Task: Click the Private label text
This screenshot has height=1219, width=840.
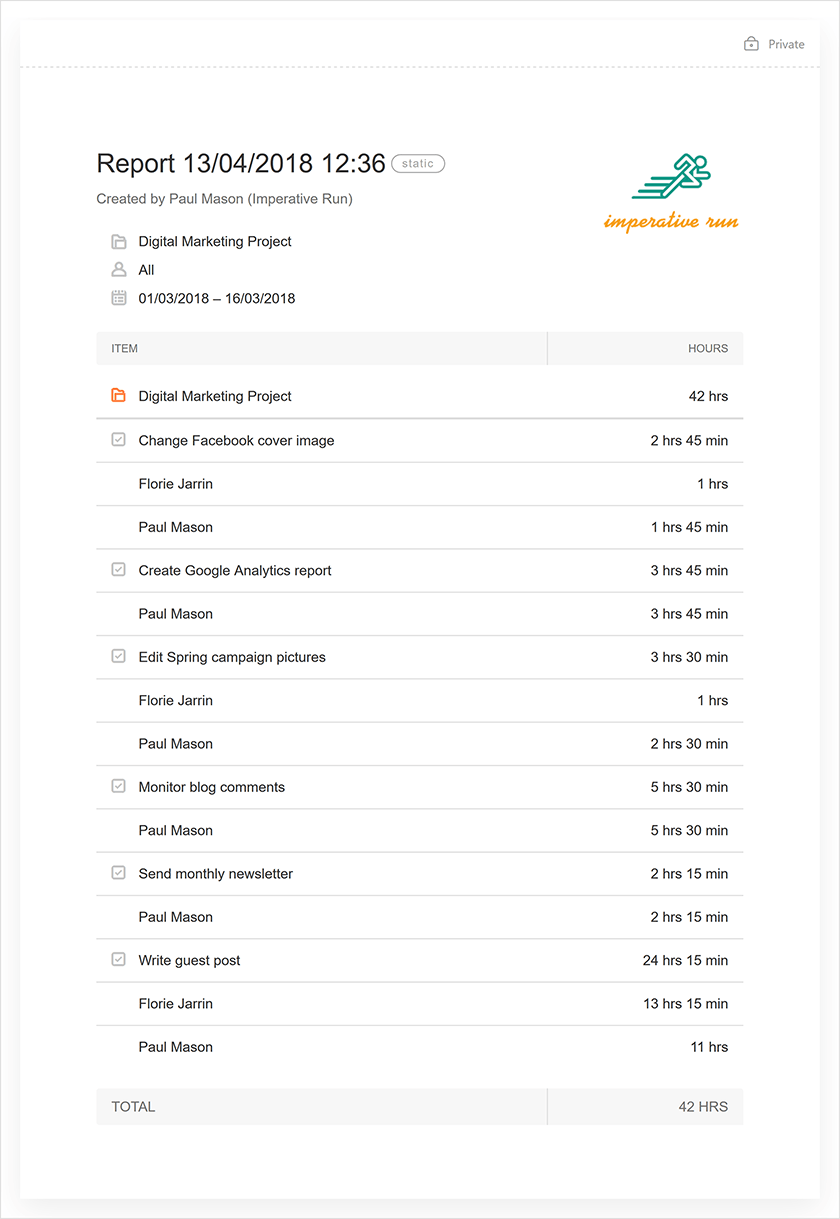Action: pyautogui.click(x=786, y=44)
